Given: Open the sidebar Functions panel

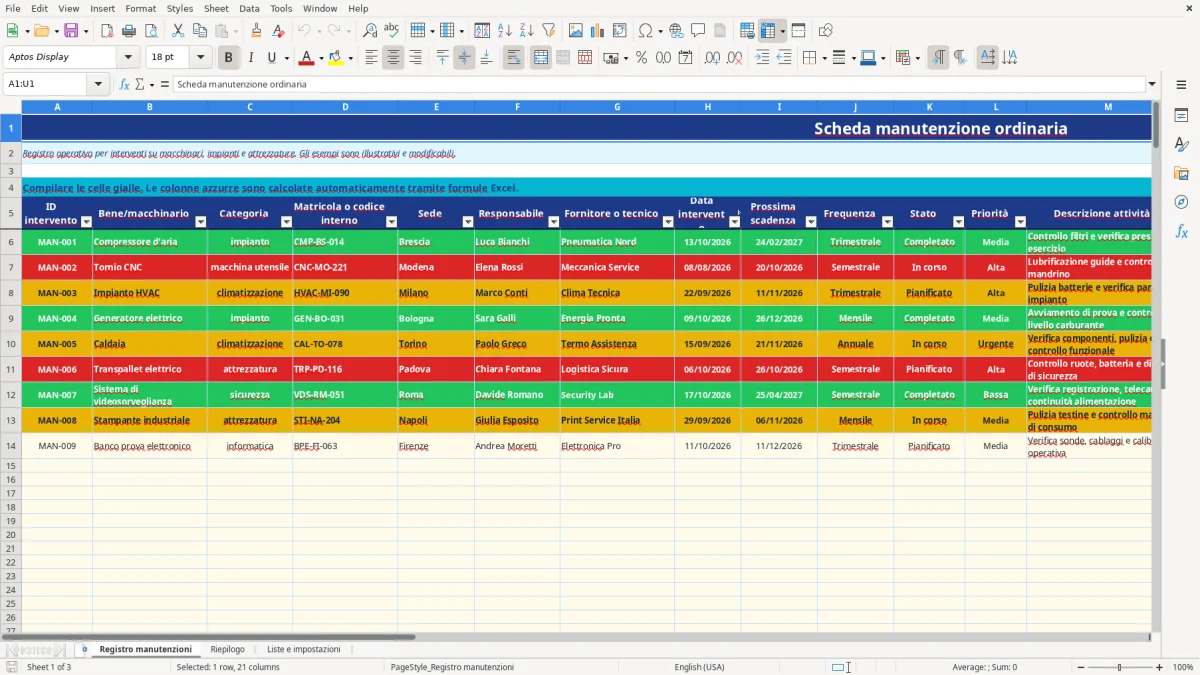Looking at the screenshot, I should [x=1181, y=231].
